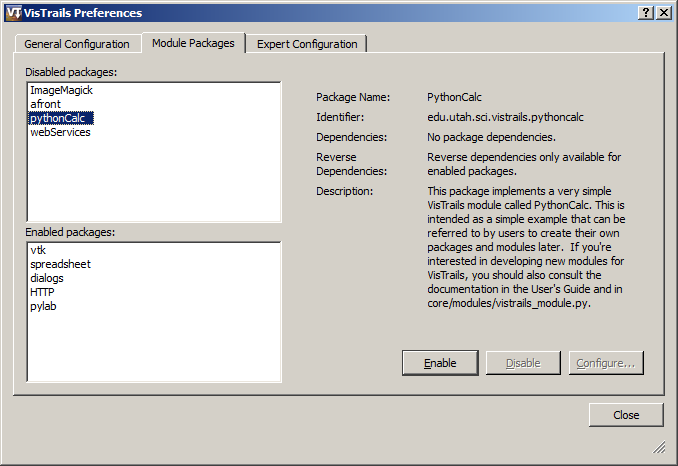Click the greyed-out Disable button
This screenshot has height=466, width=678.
pyautogui.click(x=523, y=363)
